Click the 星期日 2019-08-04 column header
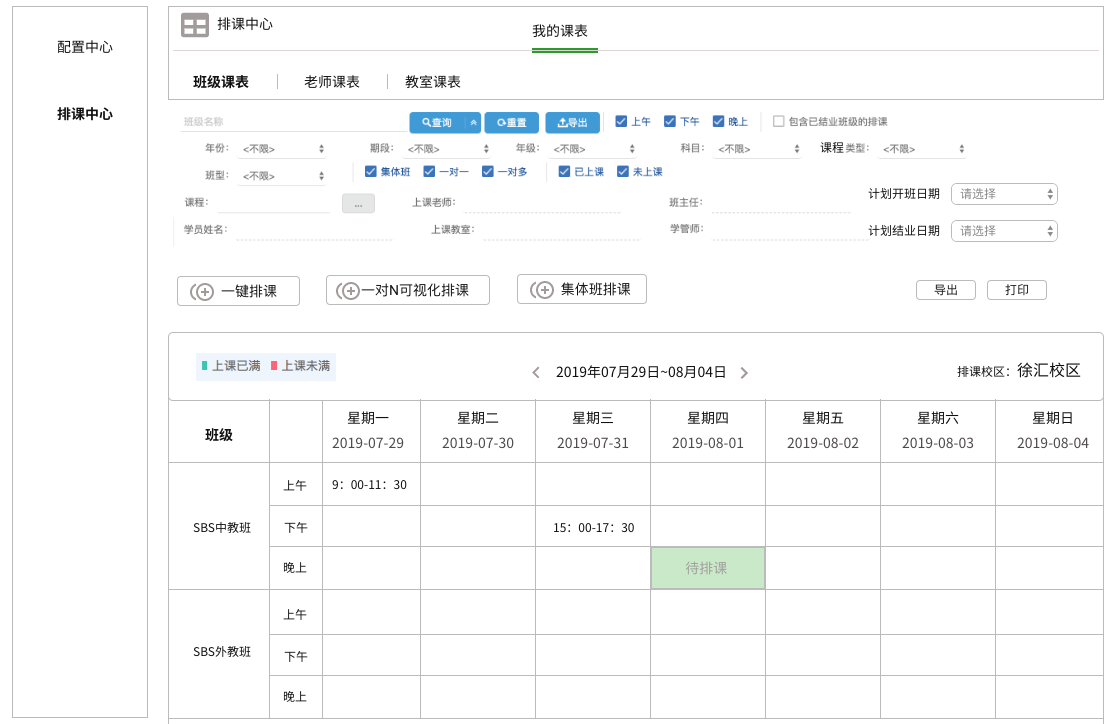Image resolution: width=1112 pixels, height=724 pixels. tap(1052, 430)
